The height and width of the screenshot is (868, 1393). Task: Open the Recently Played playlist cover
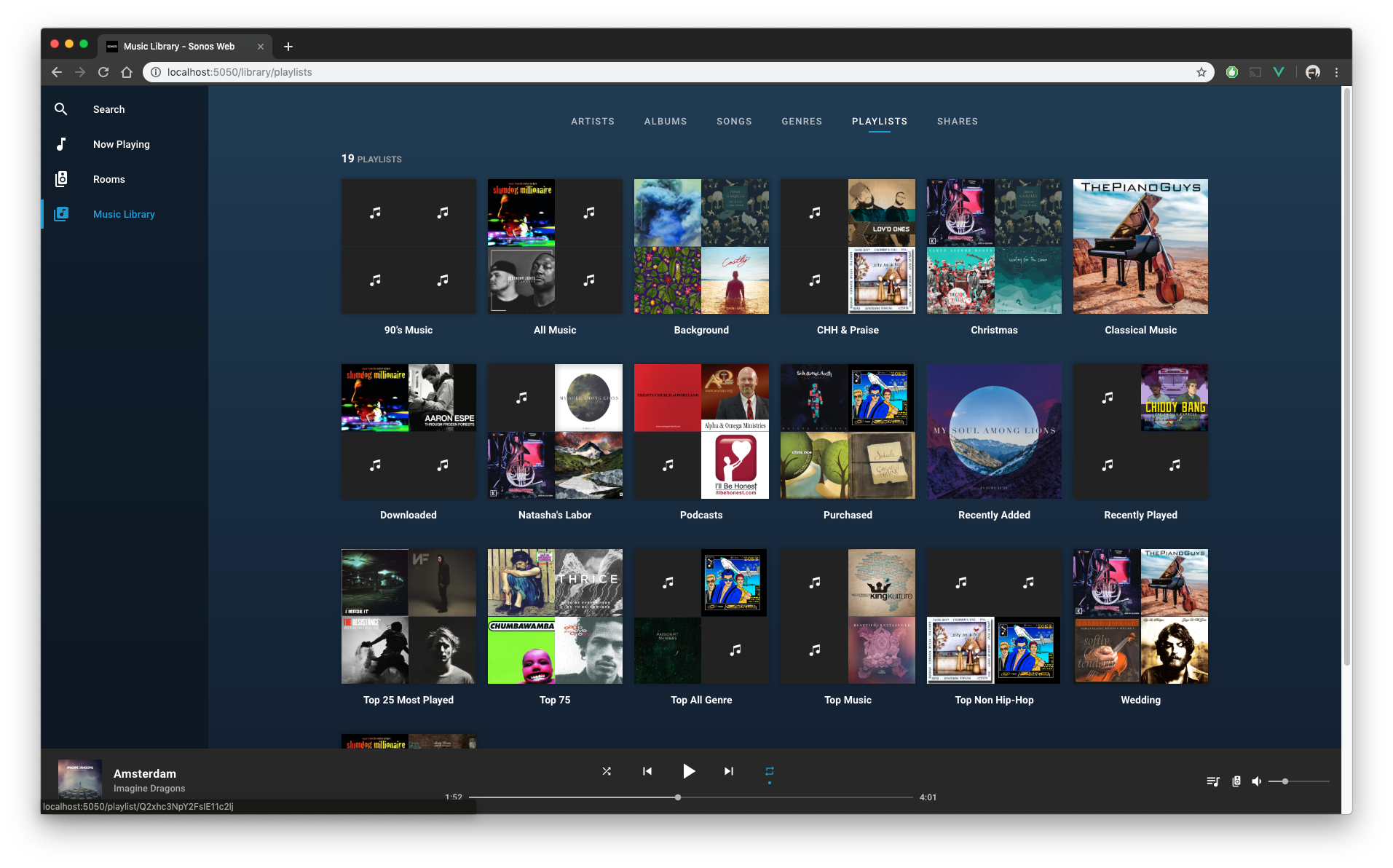click(1140, 431)
